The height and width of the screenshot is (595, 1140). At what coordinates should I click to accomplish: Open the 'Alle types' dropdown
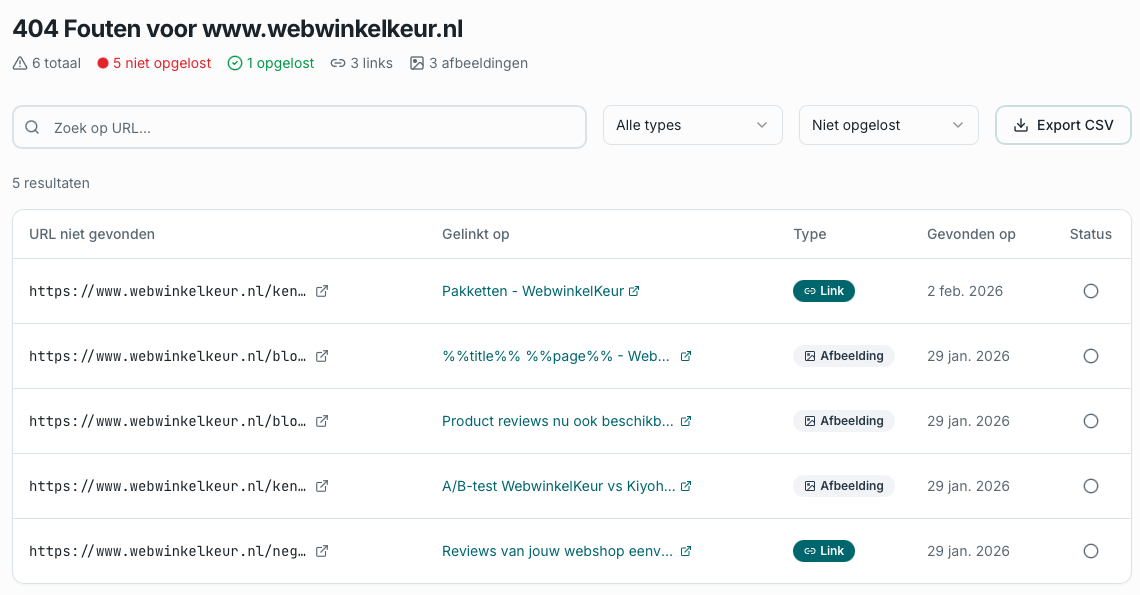click(x=692, y=125)
